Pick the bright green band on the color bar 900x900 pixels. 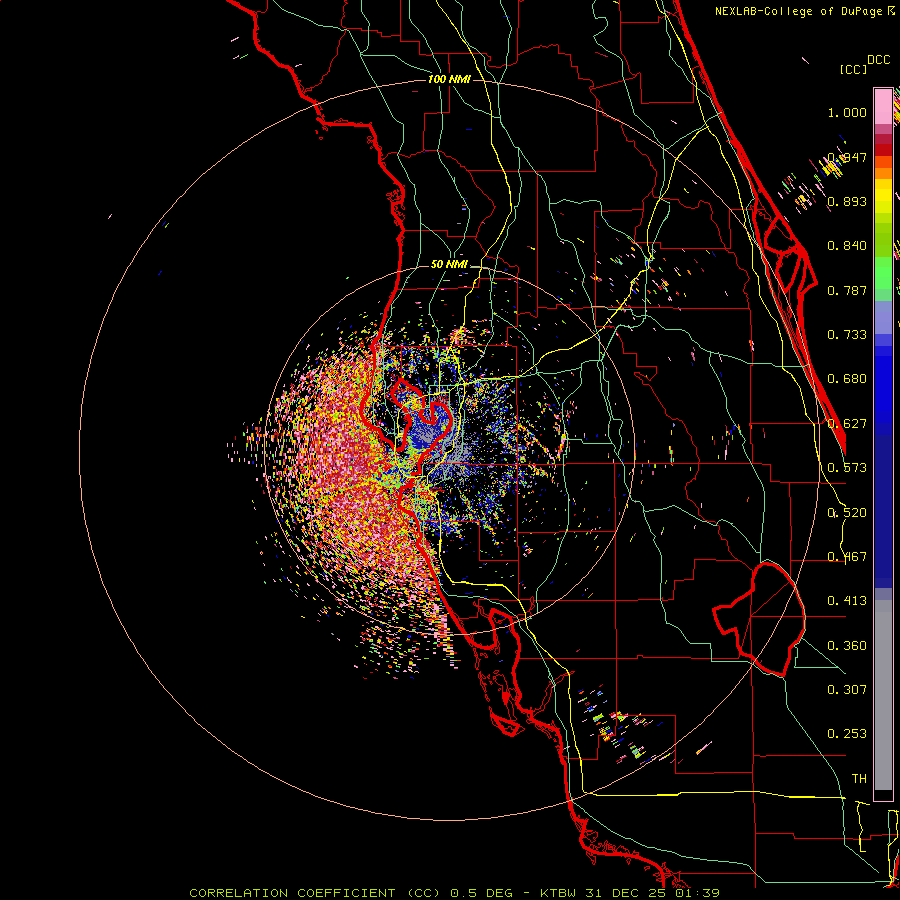[883, 273]
